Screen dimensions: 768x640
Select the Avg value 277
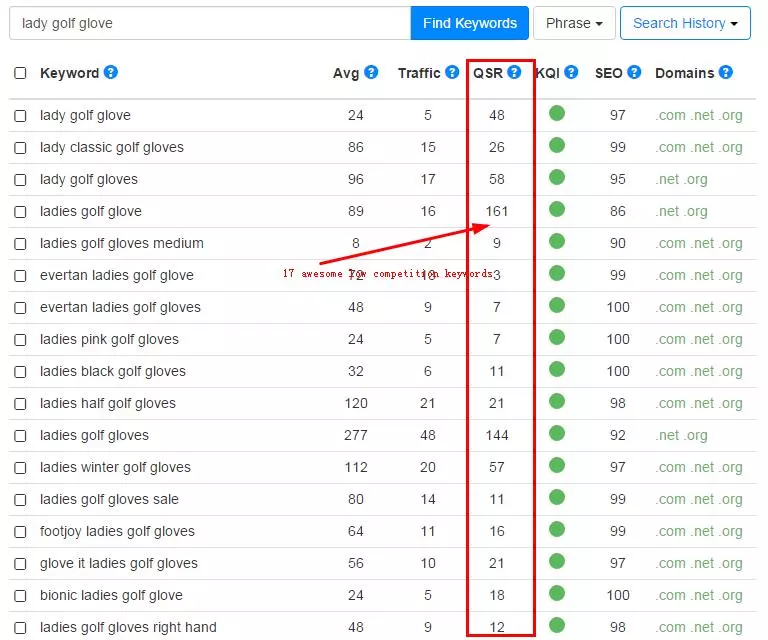click(x=356, y=435)
